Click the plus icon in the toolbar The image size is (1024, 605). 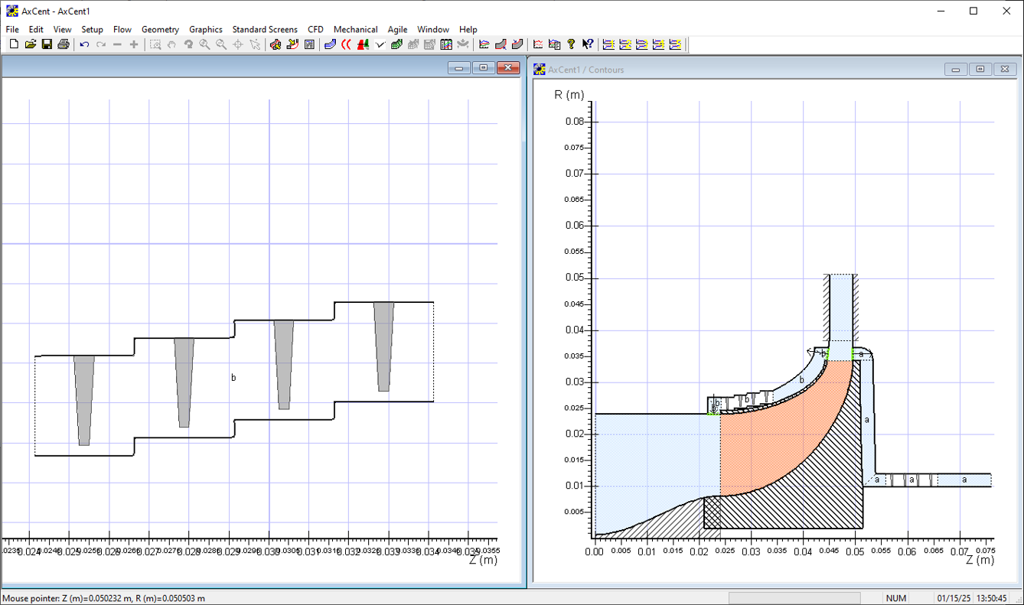pyautogui.click(x=134, y=44)
